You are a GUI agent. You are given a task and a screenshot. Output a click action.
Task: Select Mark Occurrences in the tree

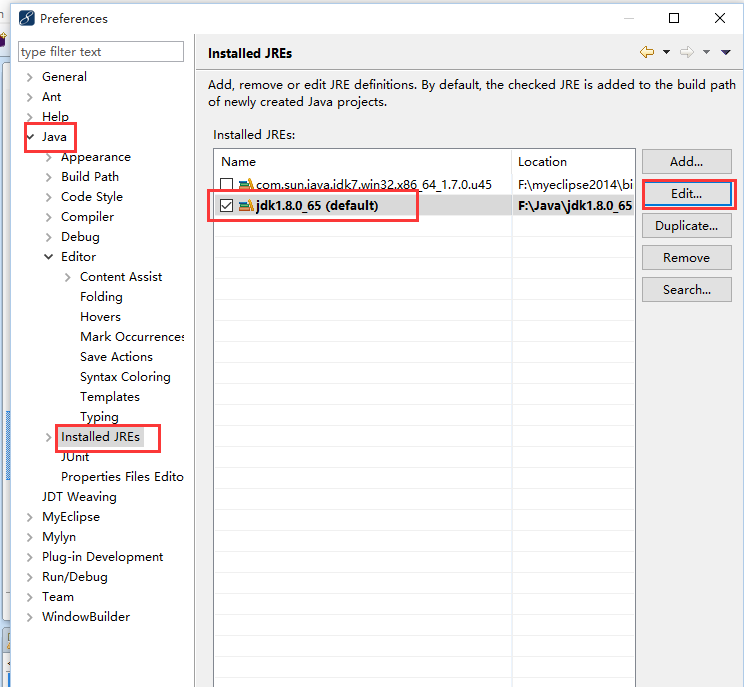pos(132,337)
